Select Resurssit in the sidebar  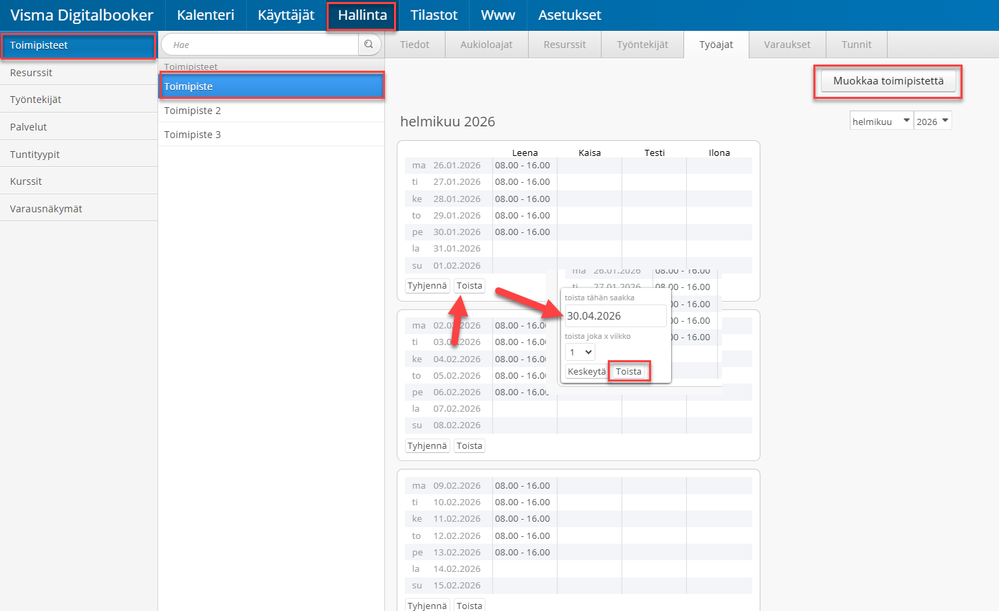coord(78,73)
